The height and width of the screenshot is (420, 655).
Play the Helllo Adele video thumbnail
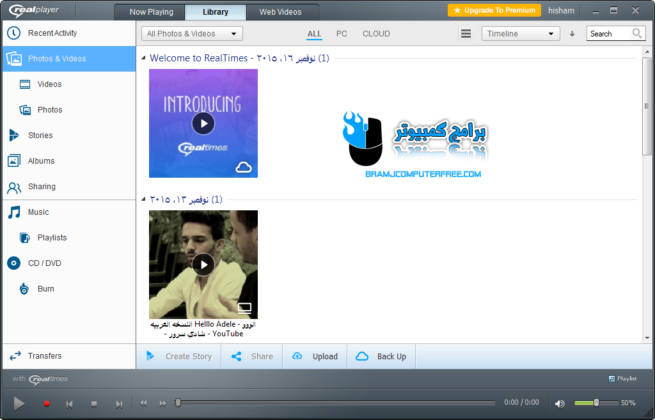click(x=203, y=265)
